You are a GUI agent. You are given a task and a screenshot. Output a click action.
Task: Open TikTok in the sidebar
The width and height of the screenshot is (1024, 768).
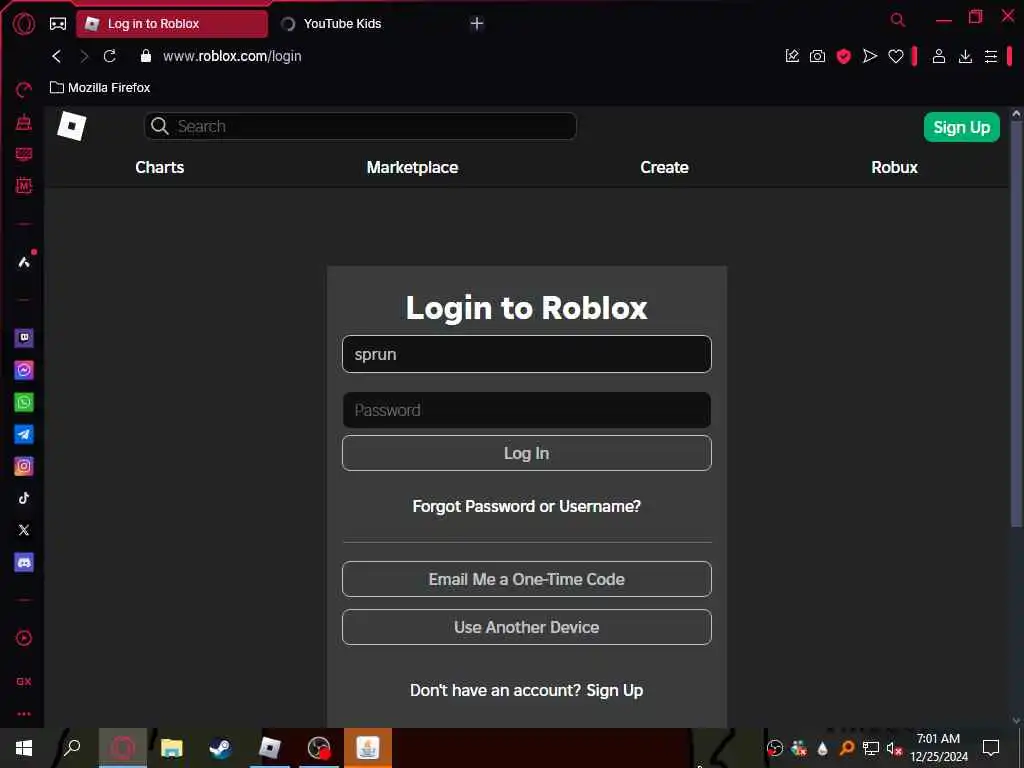(24, 498)
